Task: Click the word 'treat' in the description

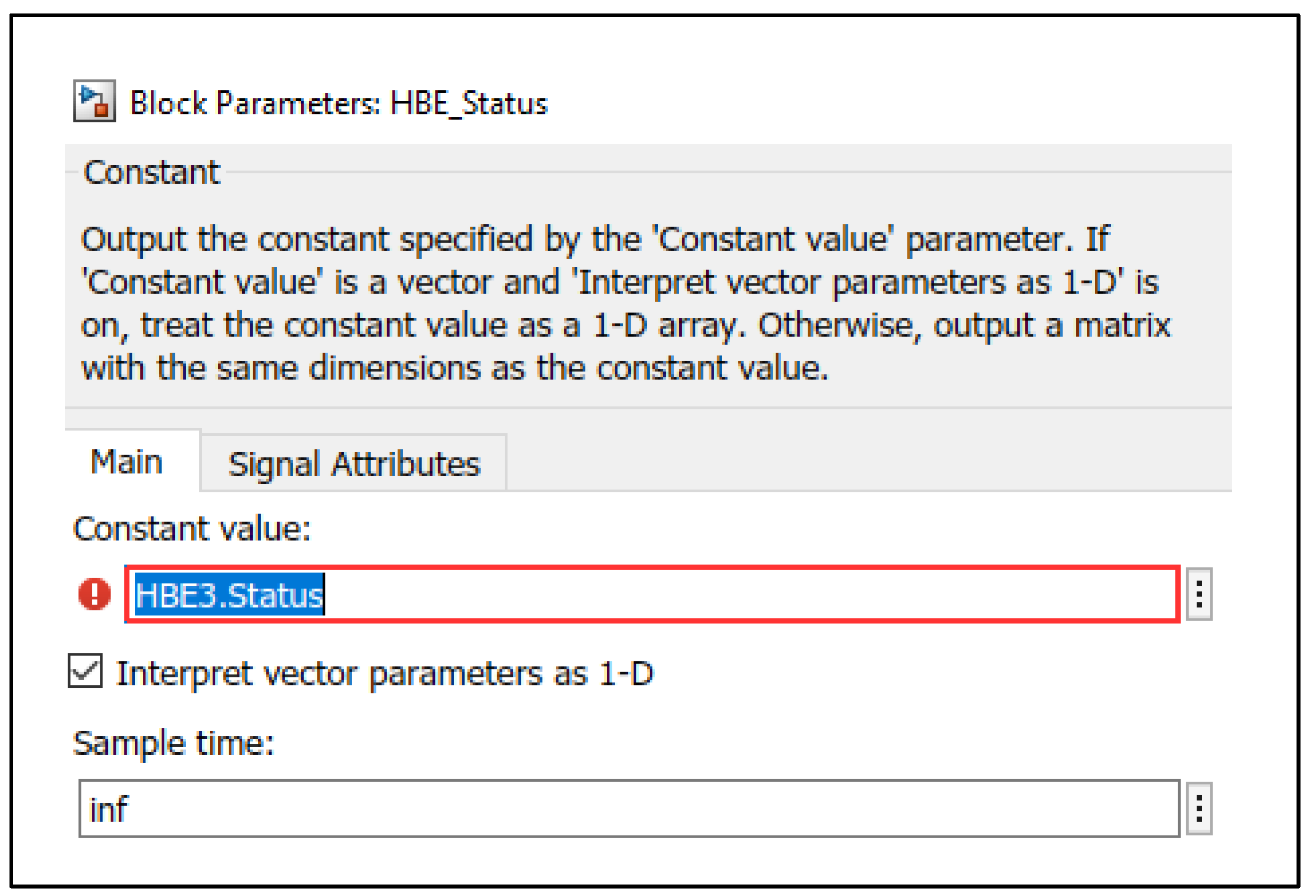Action: [x=177, y=325]
